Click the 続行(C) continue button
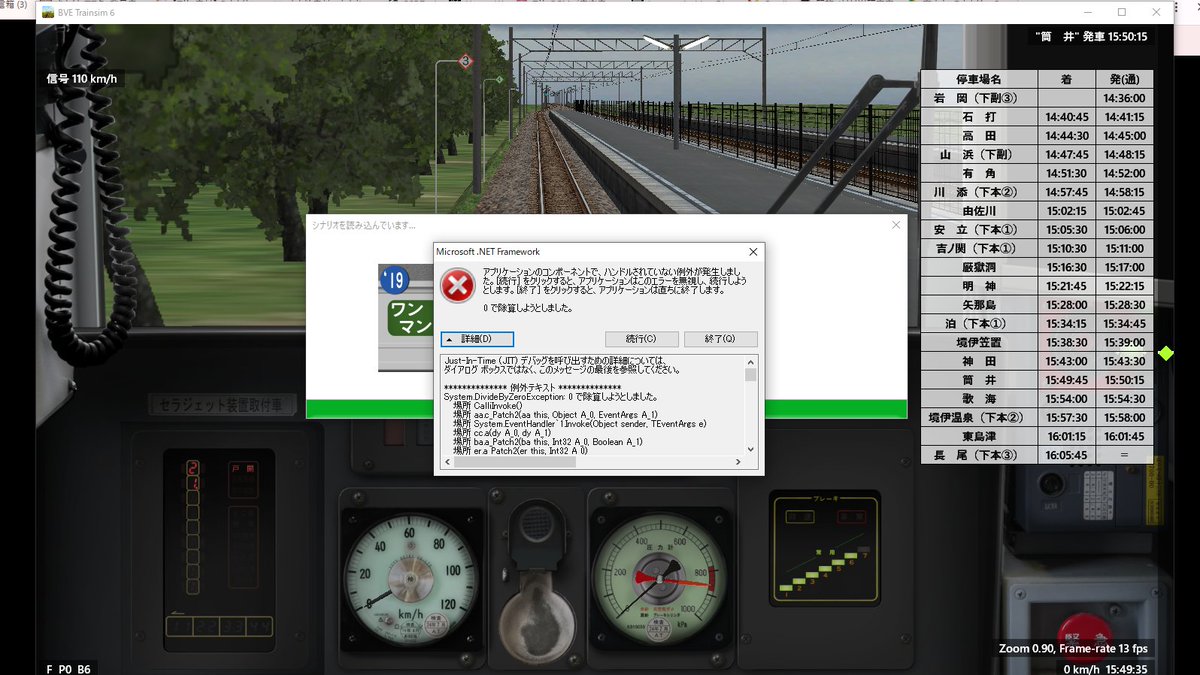The height and width of the screenshot is (675, 1200). (642, 339)
